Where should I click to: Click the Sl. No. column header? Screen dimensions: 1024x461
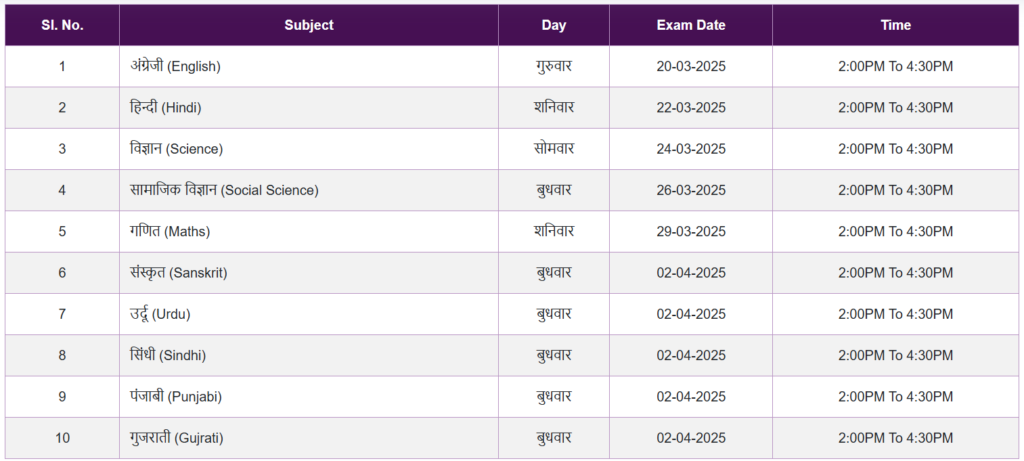(62, 25)
